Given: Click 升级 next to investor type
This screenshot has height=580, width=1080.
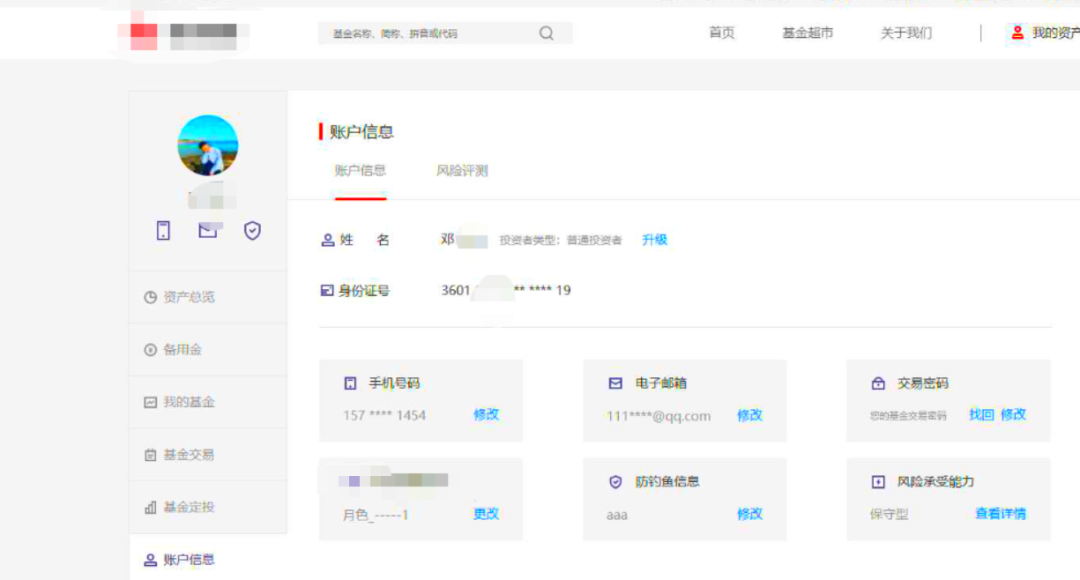Looking at the screenshot, I should pyautogui.click(x=655, y=240).
